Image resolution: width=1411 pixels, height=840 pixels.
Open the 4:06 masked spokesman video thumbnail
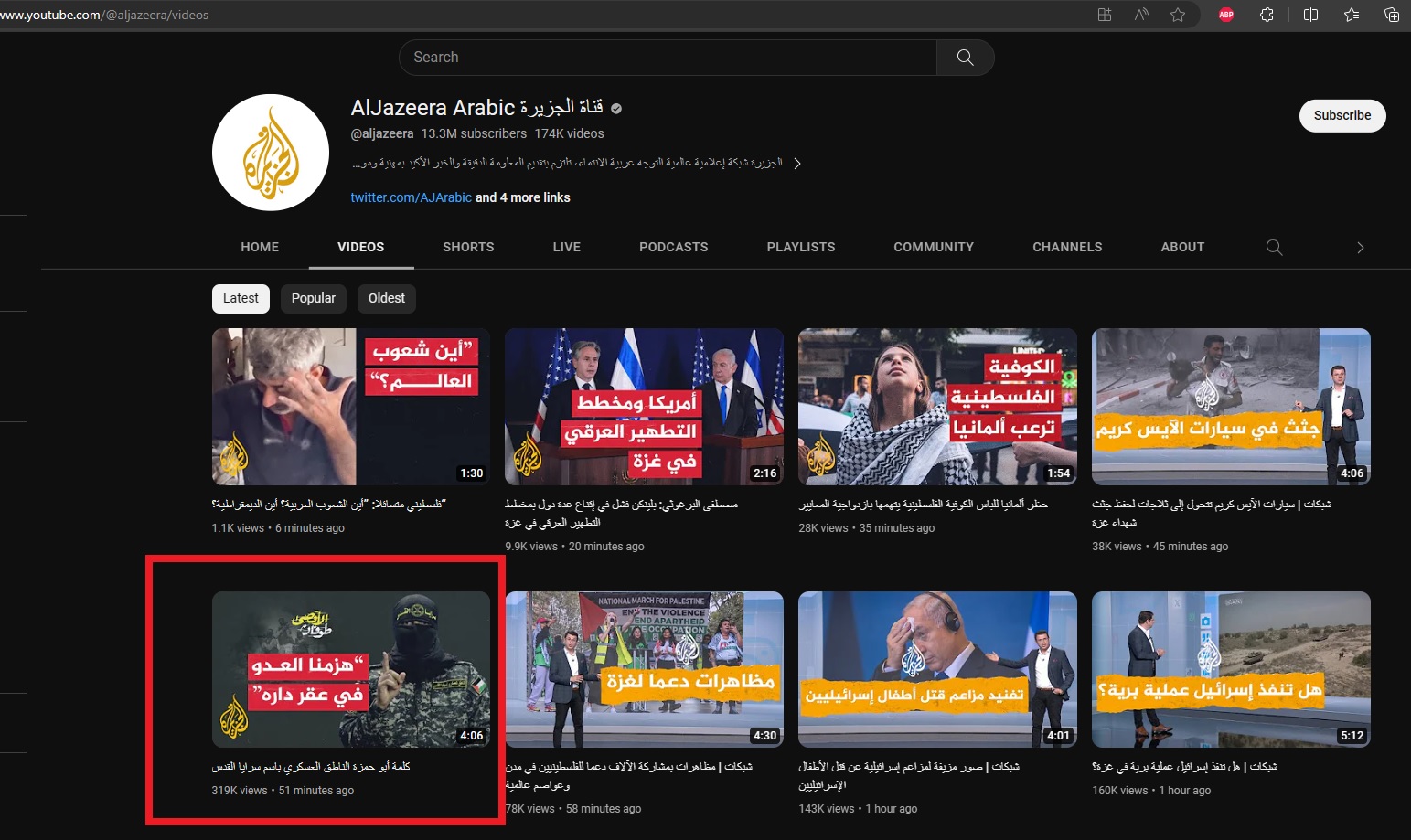[351, 669]
